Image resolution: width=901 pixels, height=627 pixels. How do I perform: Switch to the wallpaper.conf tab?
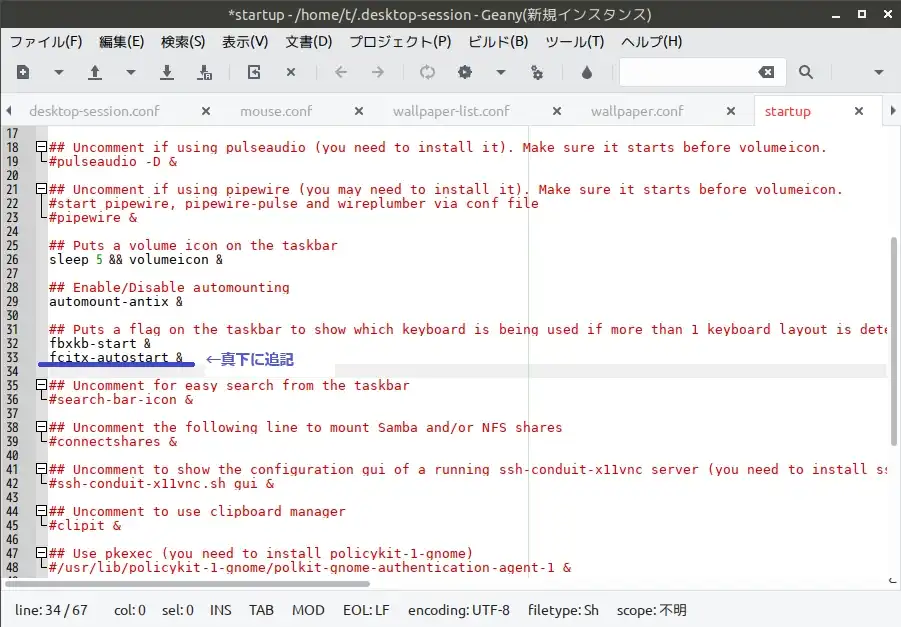[x=637, y=111]
